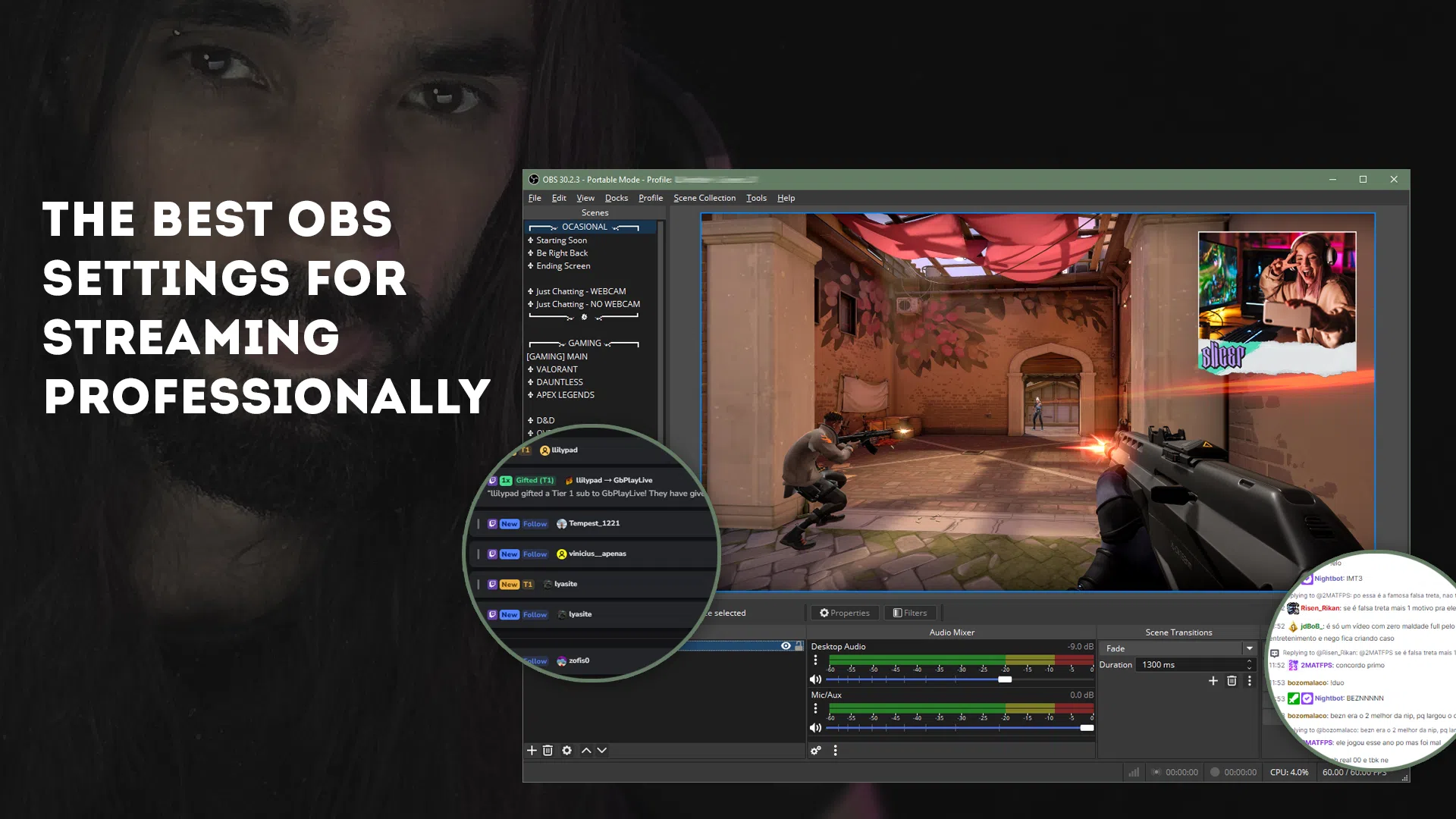The image size is (1456, 819).
Task: Remove the Fade transition with the trash icon
Action: click(1232, 682)
